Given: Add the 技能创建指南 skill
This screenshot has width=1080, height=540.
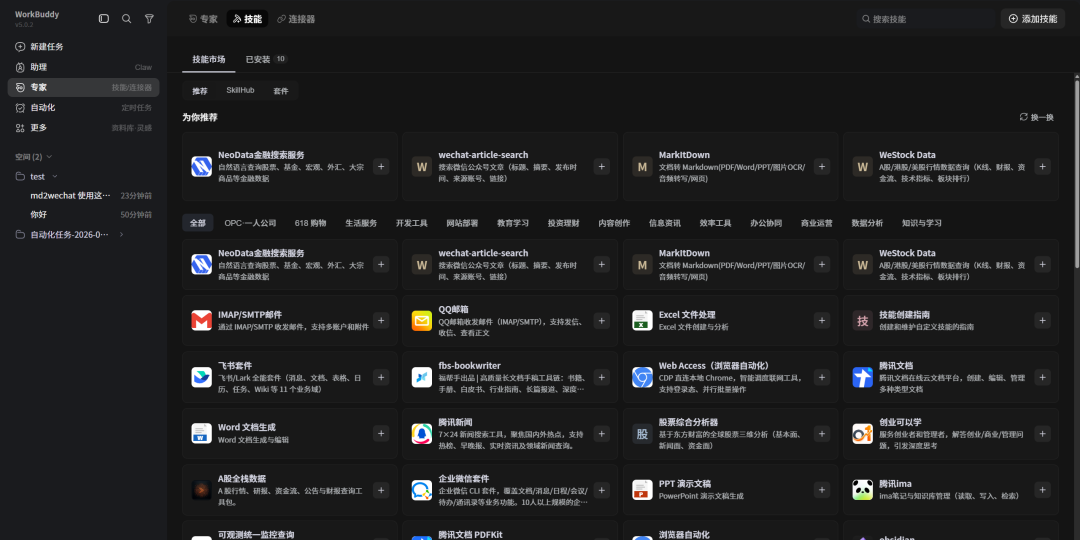Looking at the screenshot, I should tap(1043, 320).
